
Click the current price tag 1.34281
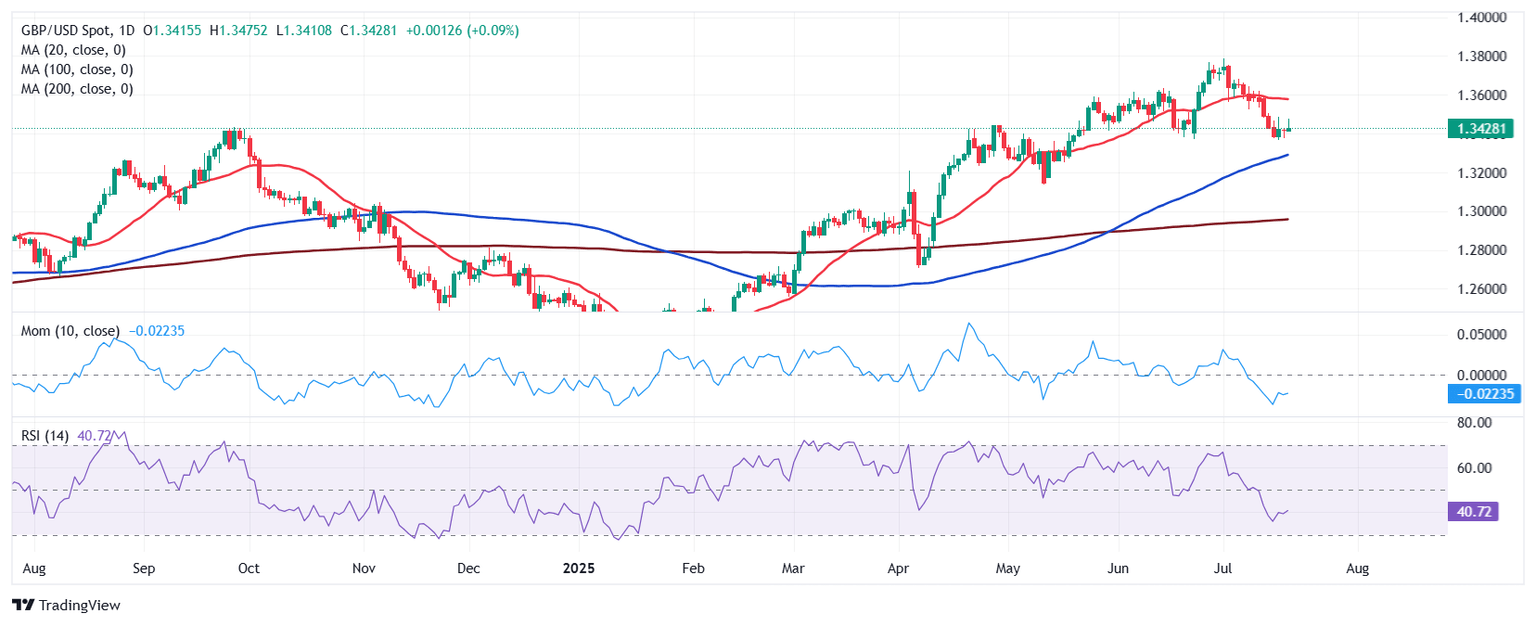click(1483, 127)
